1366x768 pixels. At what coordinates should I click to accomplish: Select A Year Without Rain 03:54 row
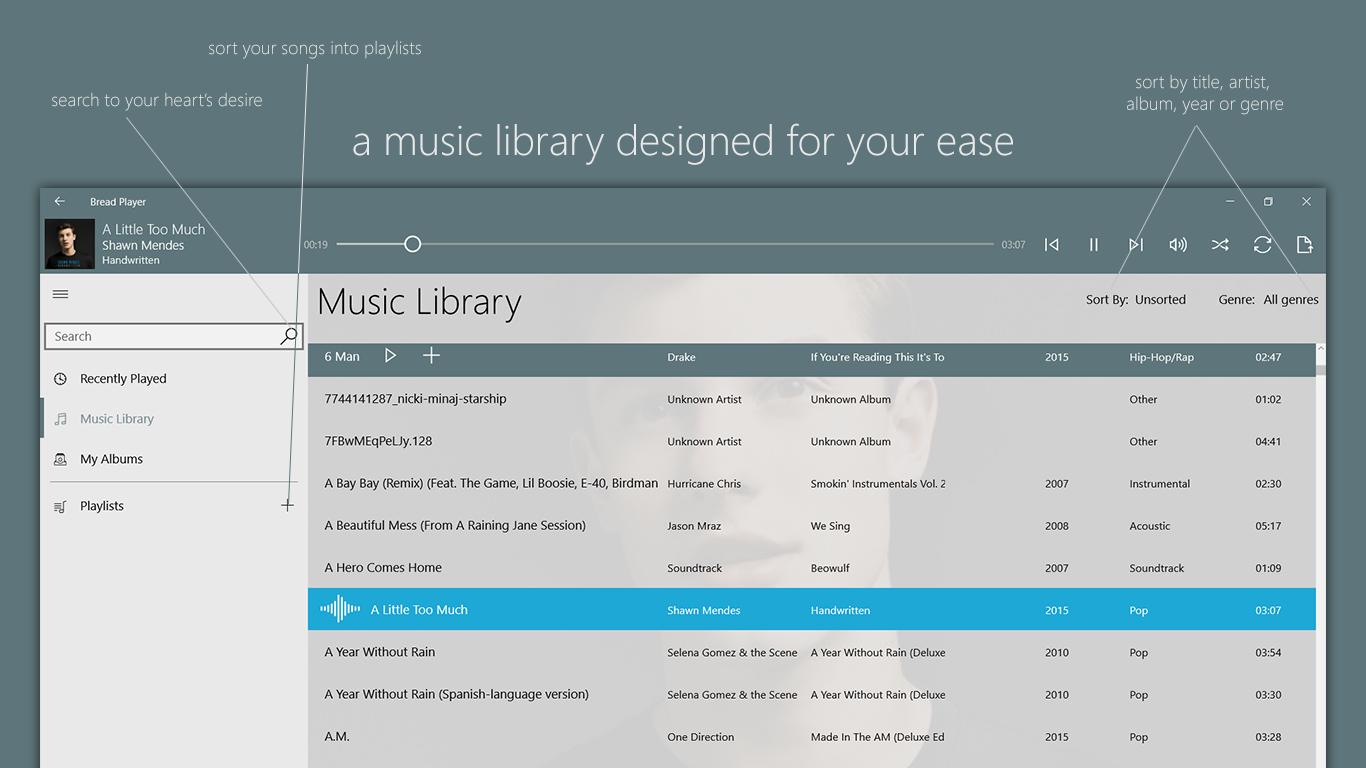(811, 652)
